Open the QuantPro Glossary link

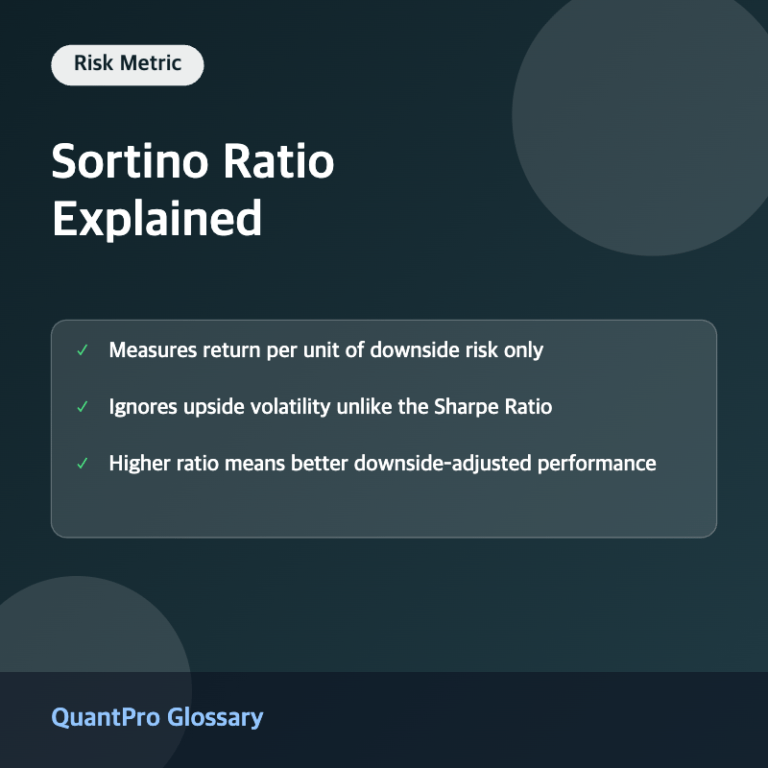click(157, 718)
